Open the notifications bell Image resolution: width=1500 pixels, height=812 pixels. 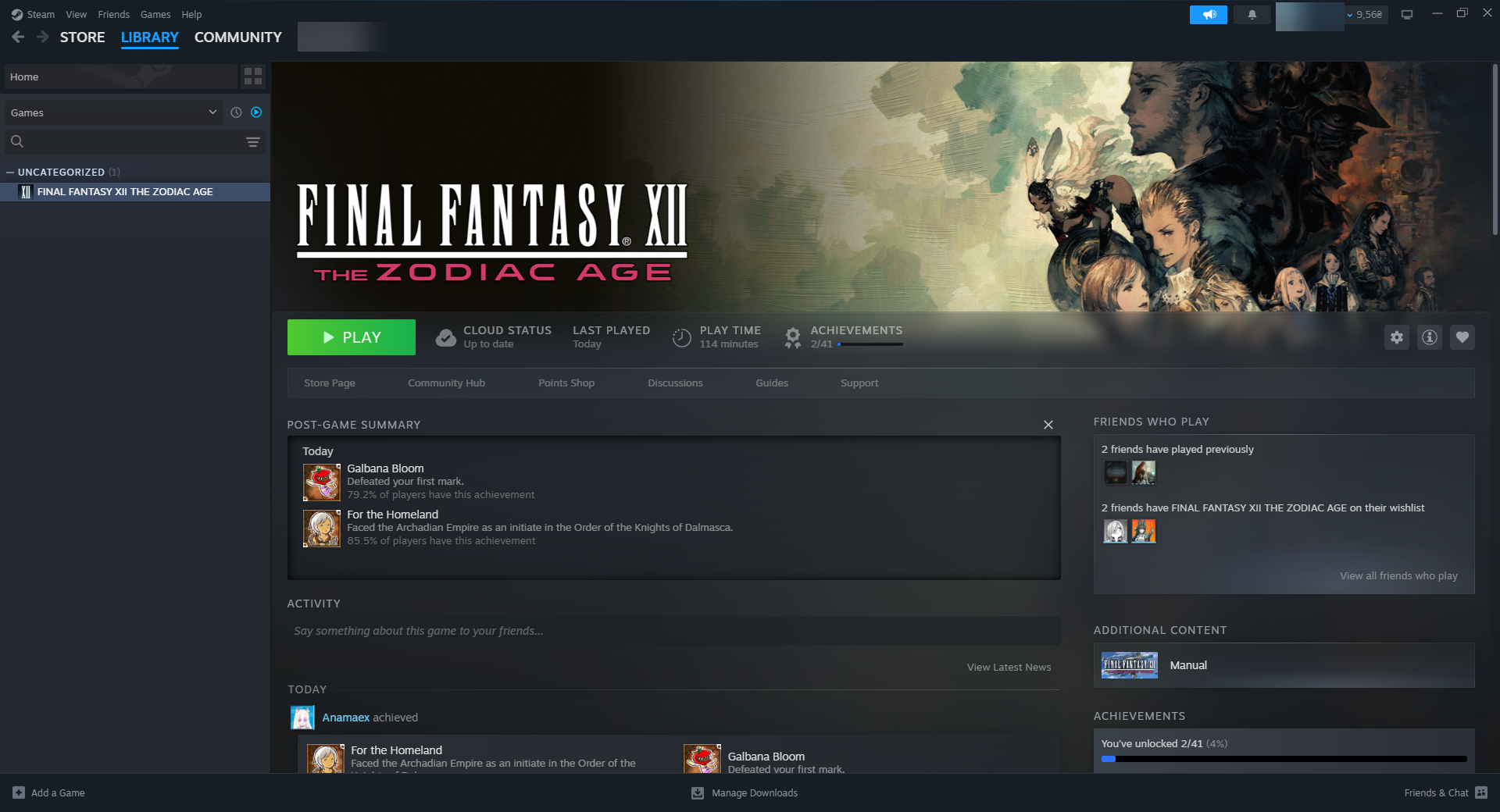click(x=1252, y=15)
